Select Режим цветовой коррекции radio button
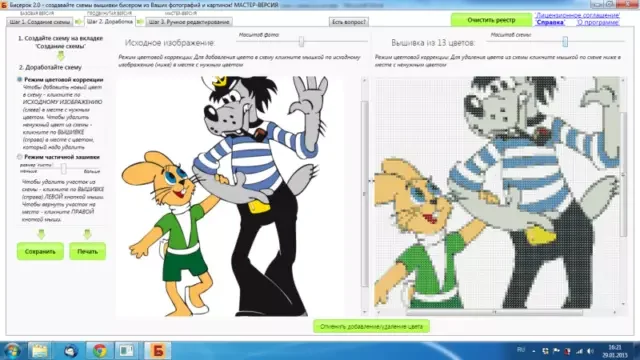640x360 pixels. 19,80
